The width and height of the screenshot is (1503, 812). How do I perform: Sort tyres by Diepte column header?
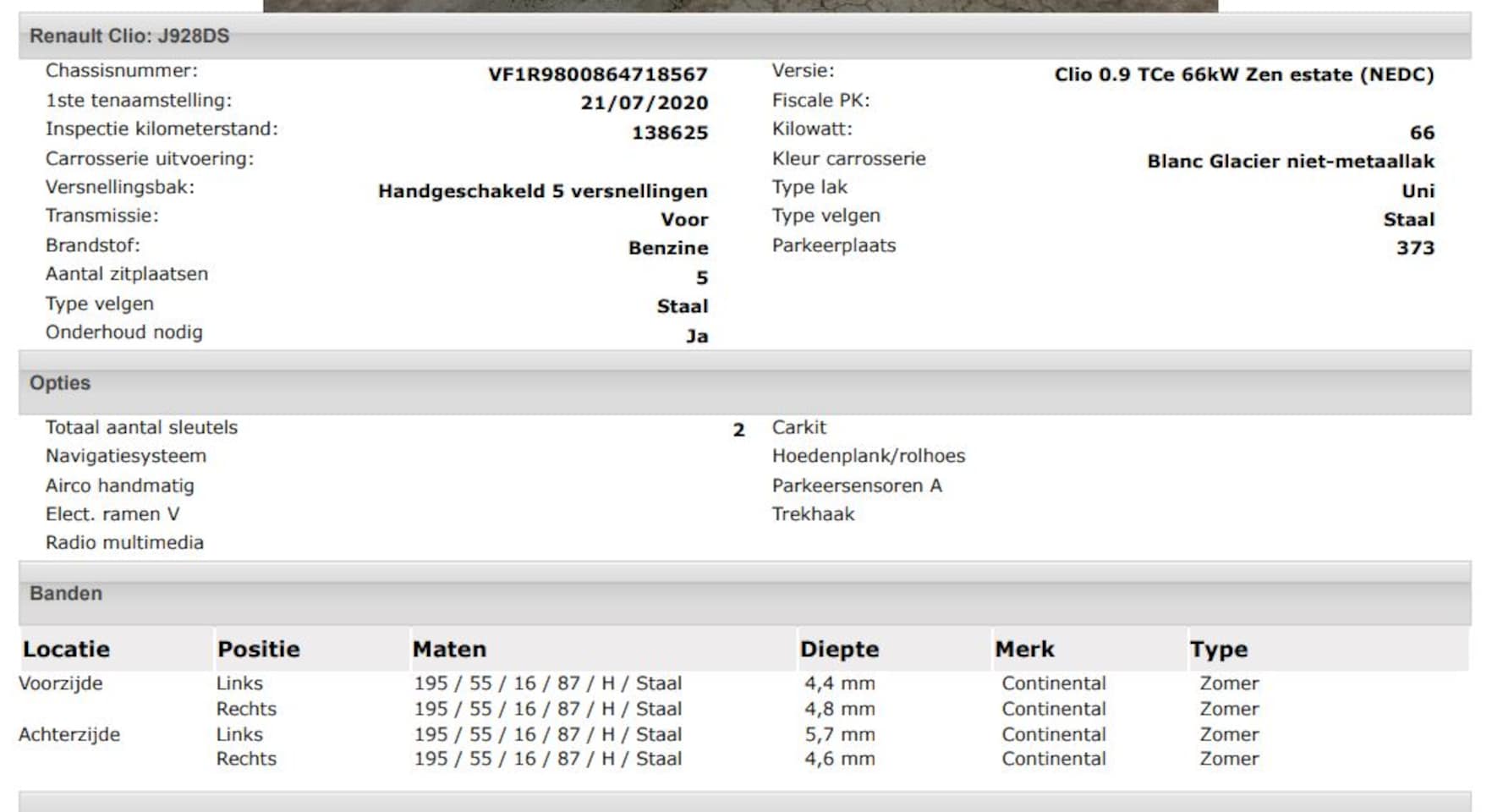click(x=839, y=650)
